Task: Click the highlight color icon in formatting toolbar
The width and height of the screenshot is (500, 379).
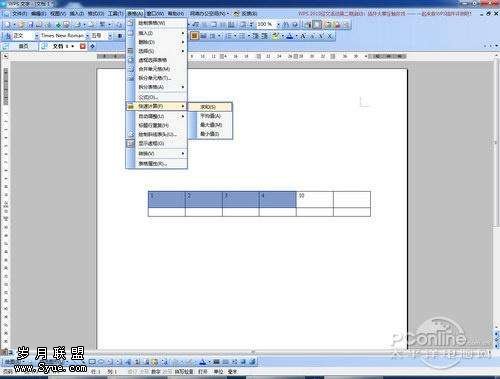Action: [x=275, y=36]
